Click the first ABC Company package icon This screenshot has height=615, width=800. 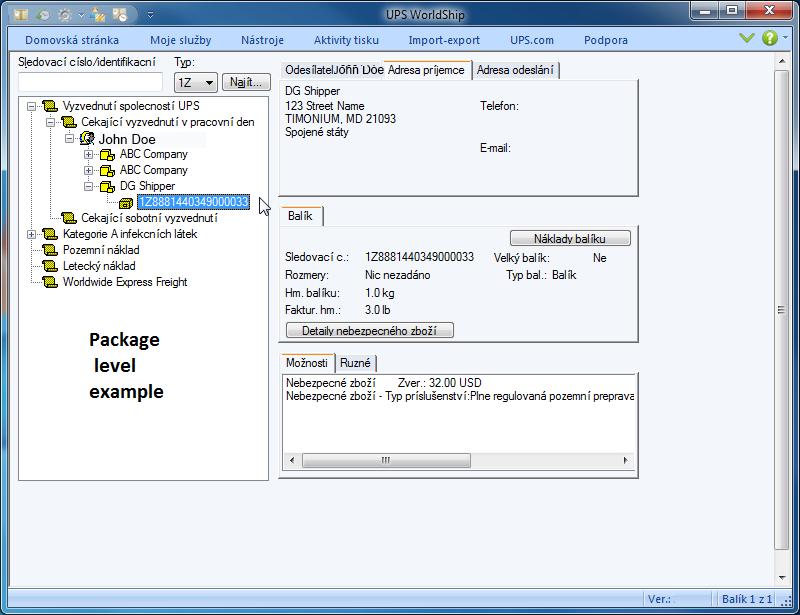point(107,154)
